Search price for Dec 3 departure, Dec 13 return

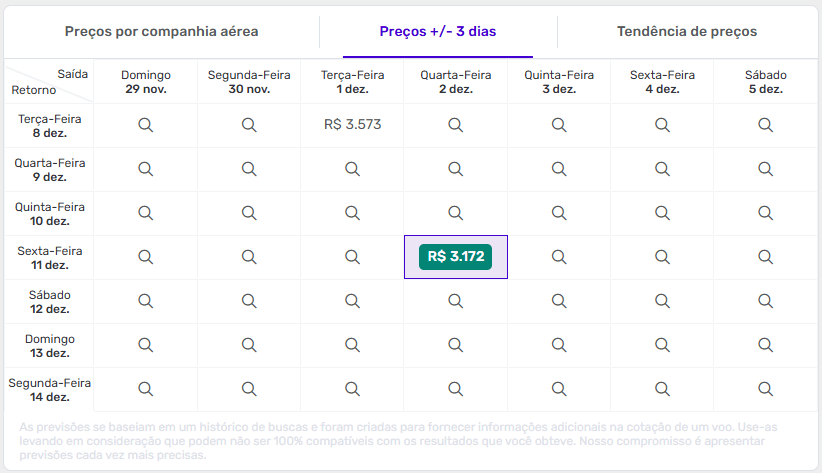tap(559, 345)
